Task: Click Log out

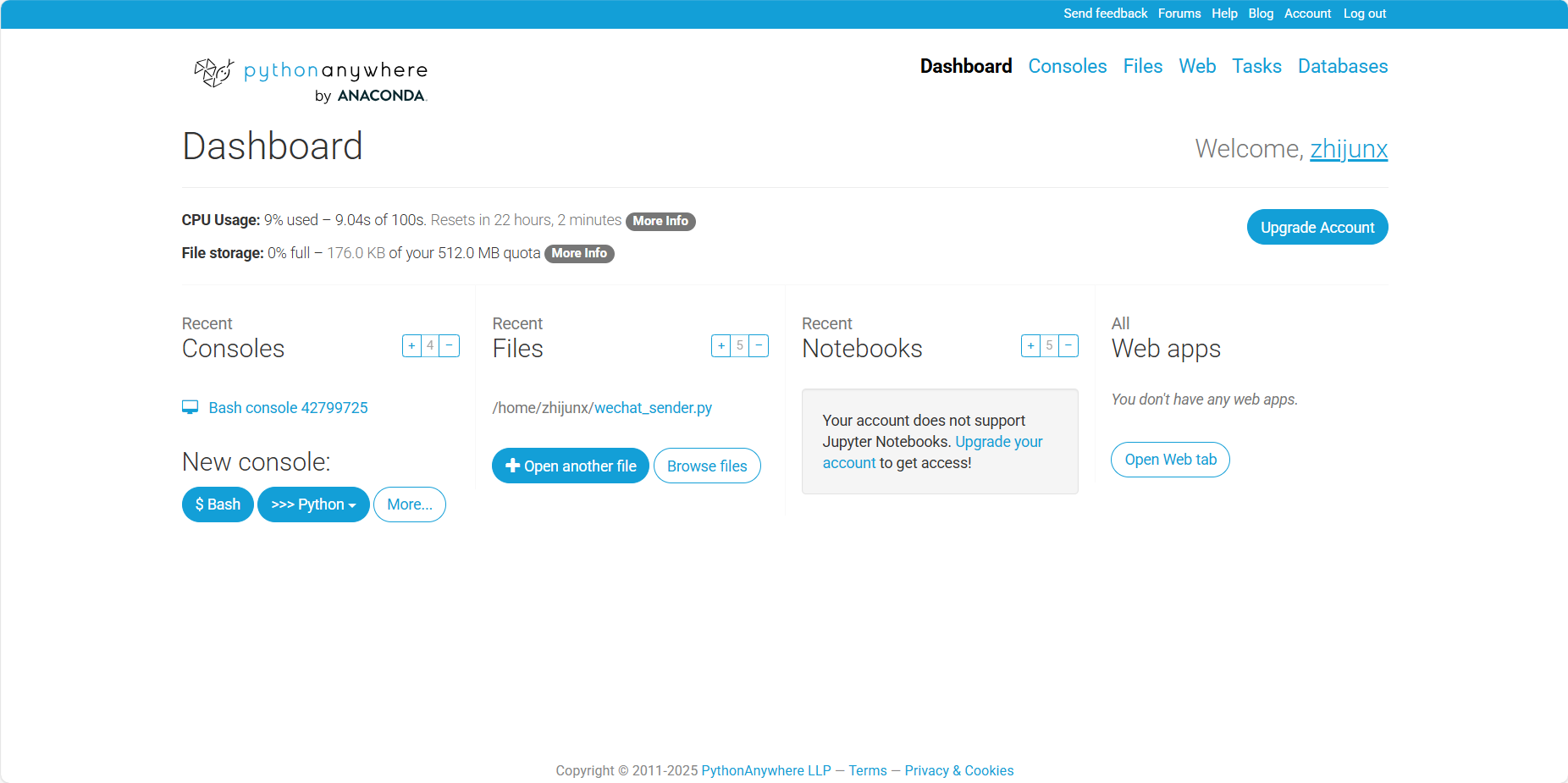Action: tap(1365, 14)
